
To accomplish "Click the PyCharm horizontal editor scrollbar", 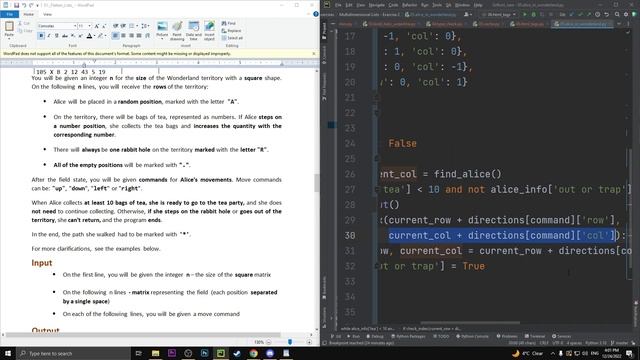I will [x=470, y=322].
